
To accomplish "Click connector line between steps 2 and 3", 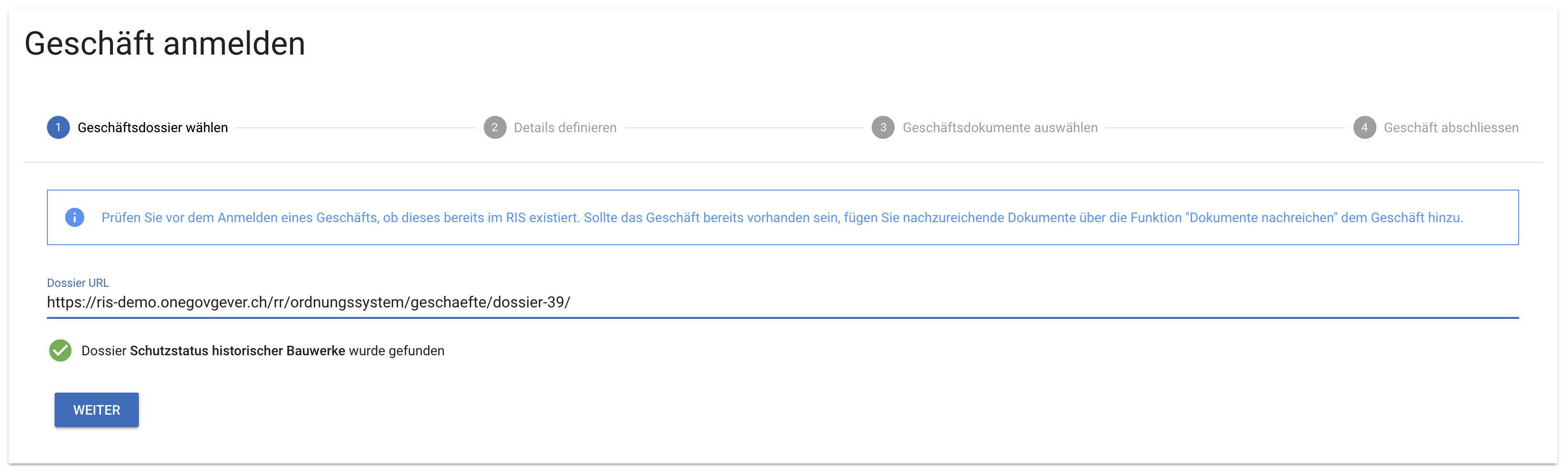I will tap(744, 128).
